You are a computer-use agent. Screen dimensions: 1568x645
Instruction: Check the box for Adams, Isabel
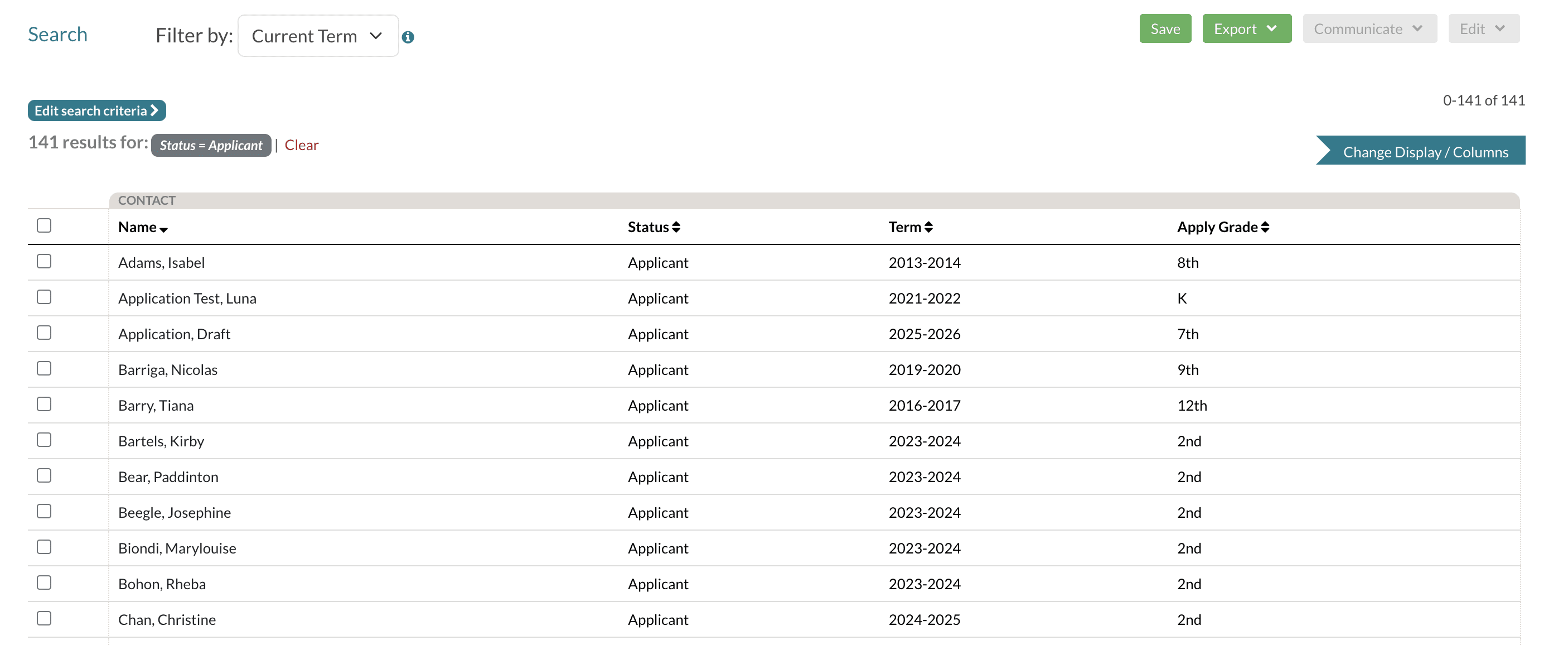click(44, 261)
